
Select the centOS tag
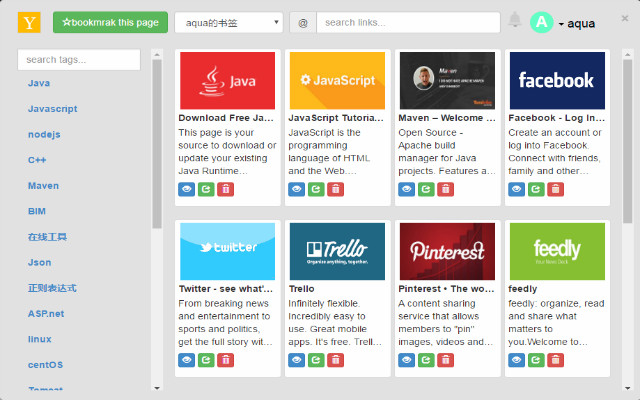coord(45,365)
